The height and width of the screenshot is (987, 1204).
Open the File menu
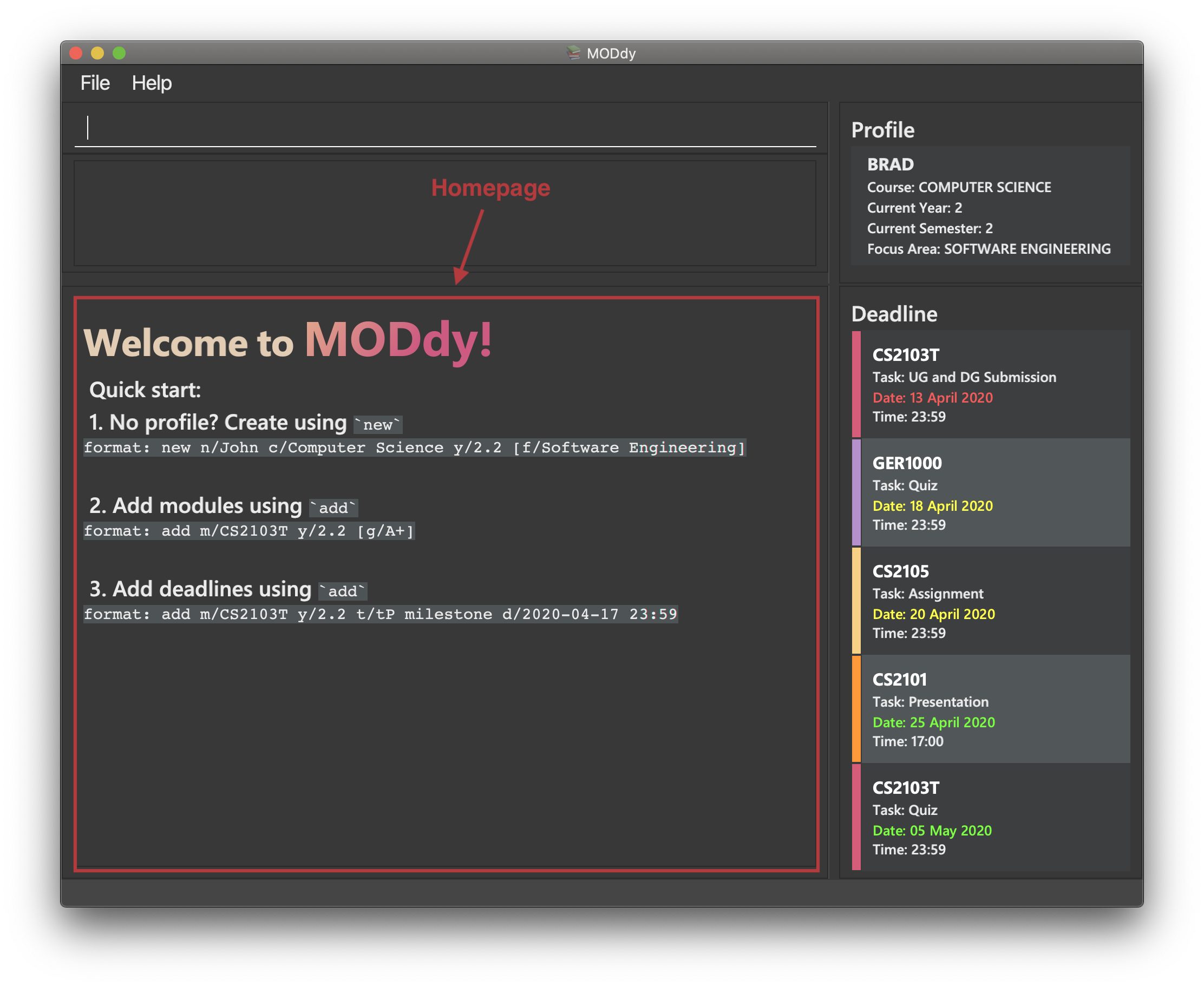click(x=95, y=83)
